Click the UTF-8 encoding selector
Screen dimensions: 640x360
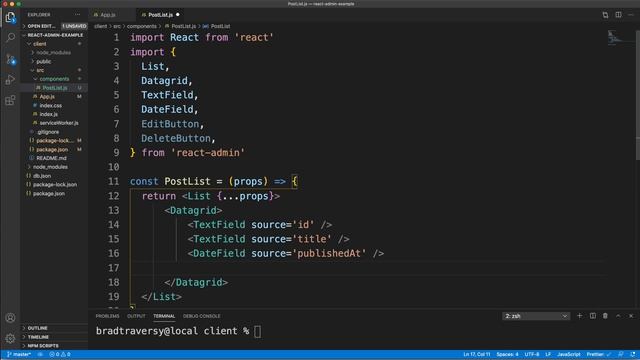click(532, 354)
